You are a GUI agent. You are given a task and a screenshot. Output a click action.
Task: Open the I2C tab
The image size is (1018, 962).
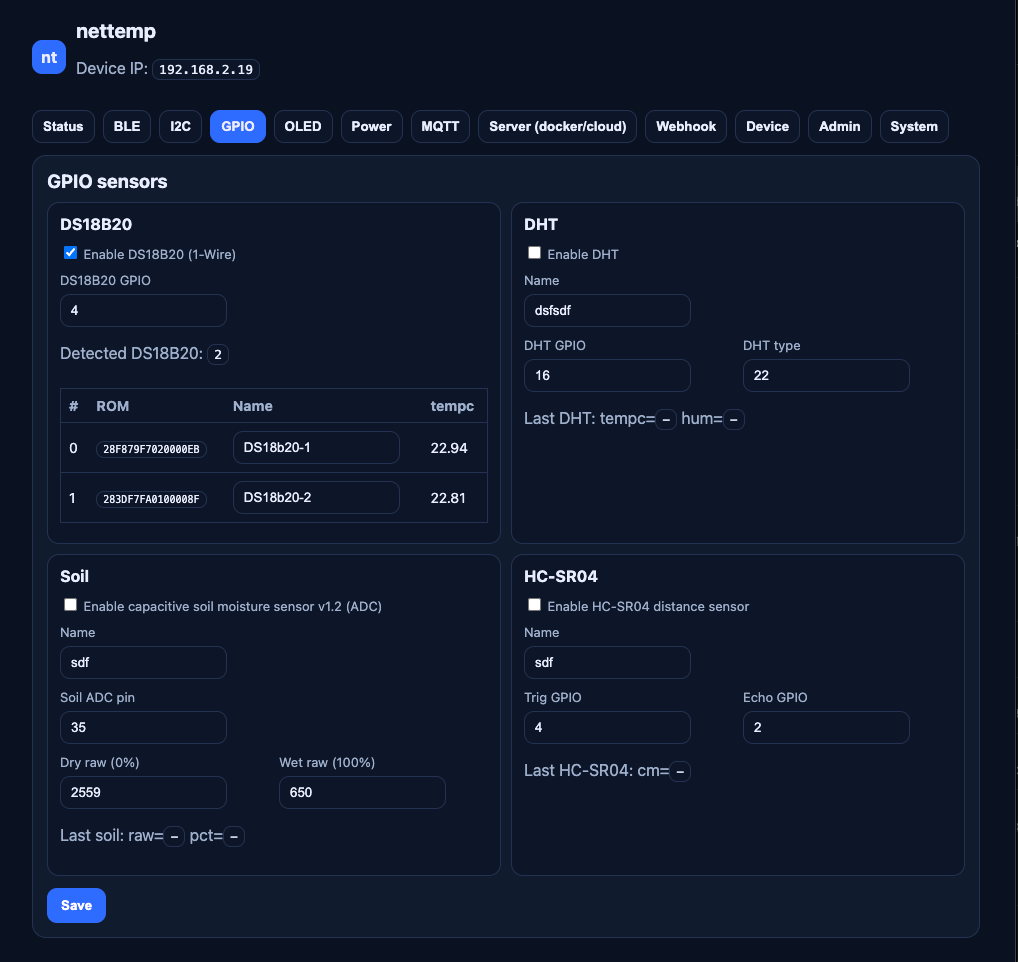click(180, 127)
